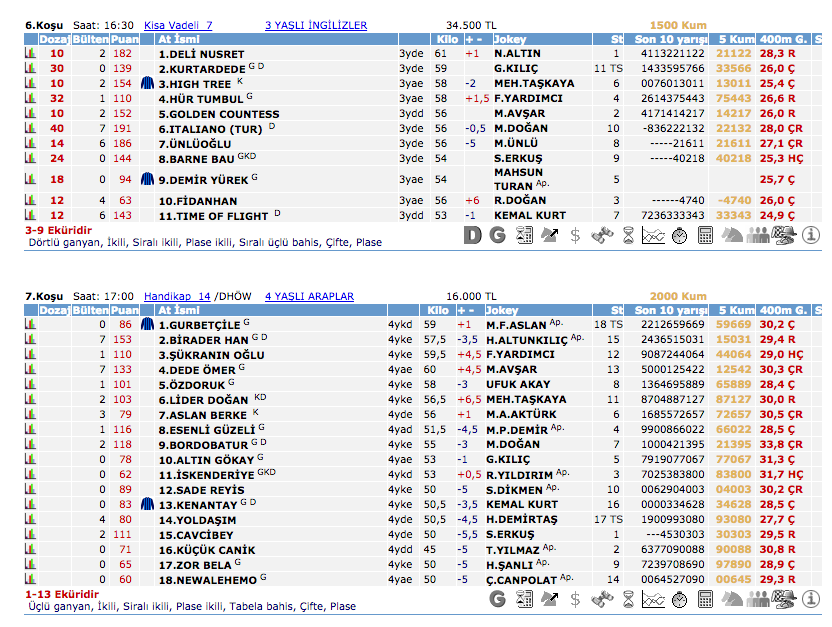
Task: Open the bar chart icon beside GURBETÇİLE's row
Action: (30, 324)
